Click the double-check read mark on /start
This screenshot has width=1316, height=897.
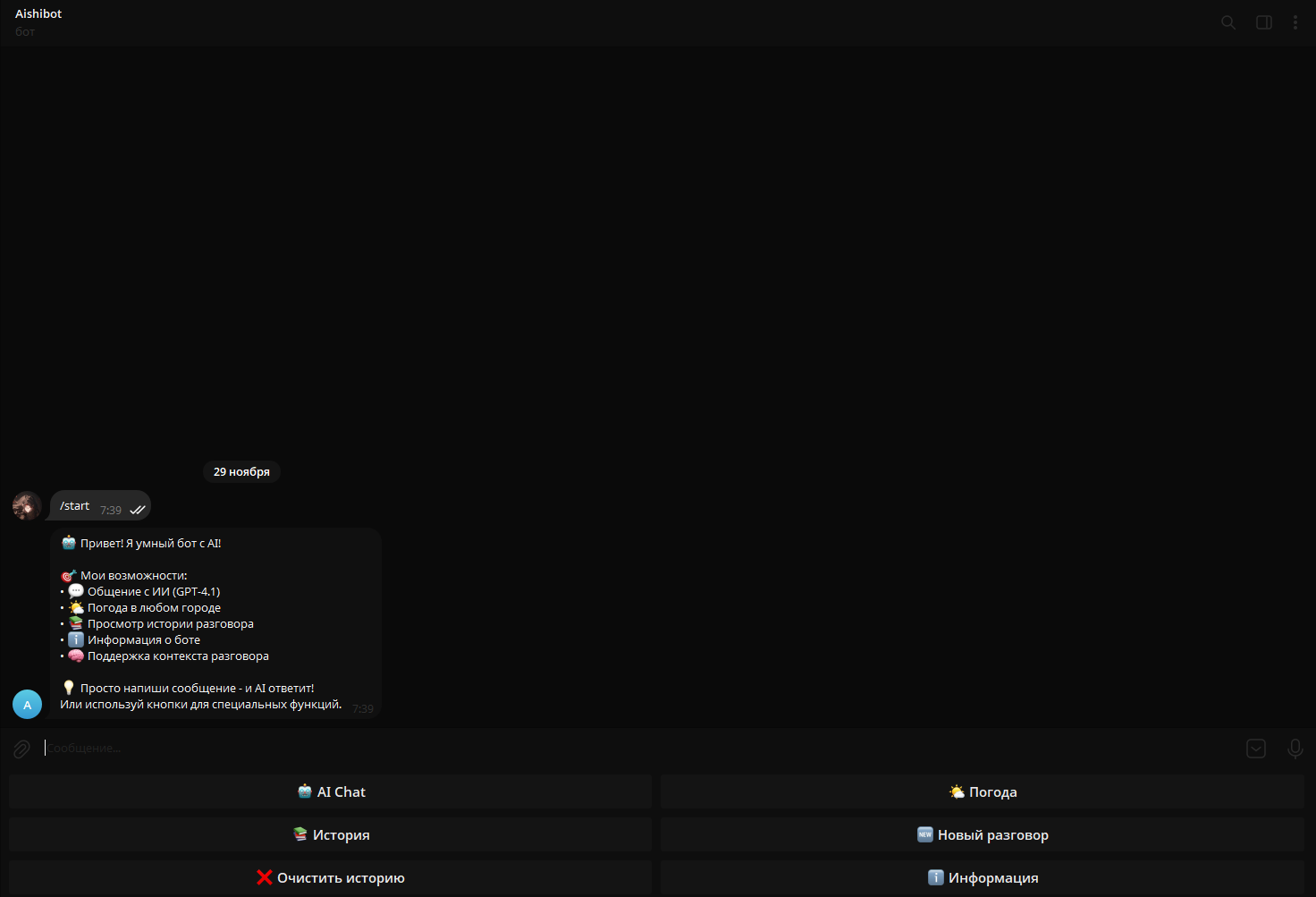(x=138, y=510)
